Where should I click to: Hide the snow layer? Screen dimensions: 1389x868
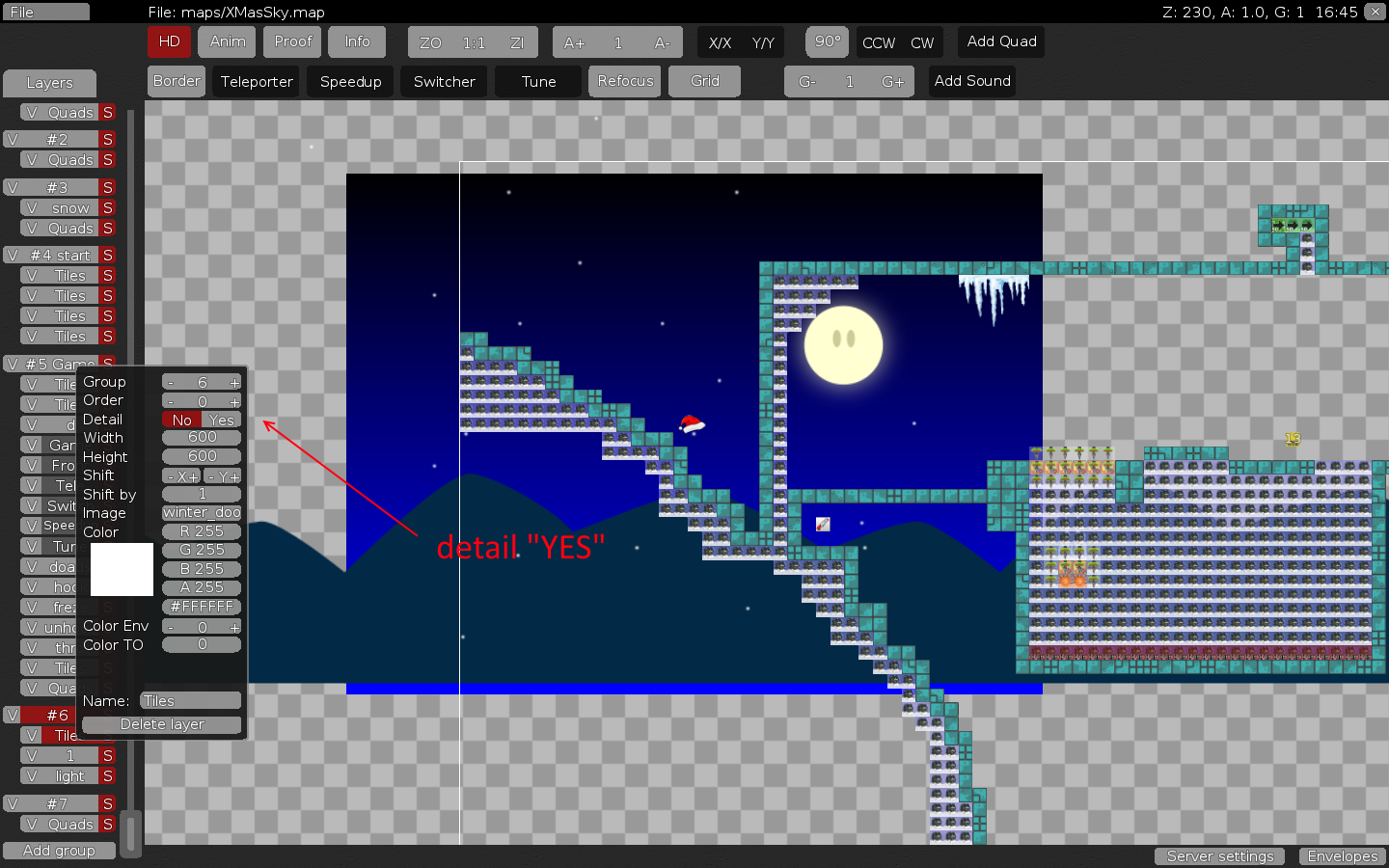point(33,207)
